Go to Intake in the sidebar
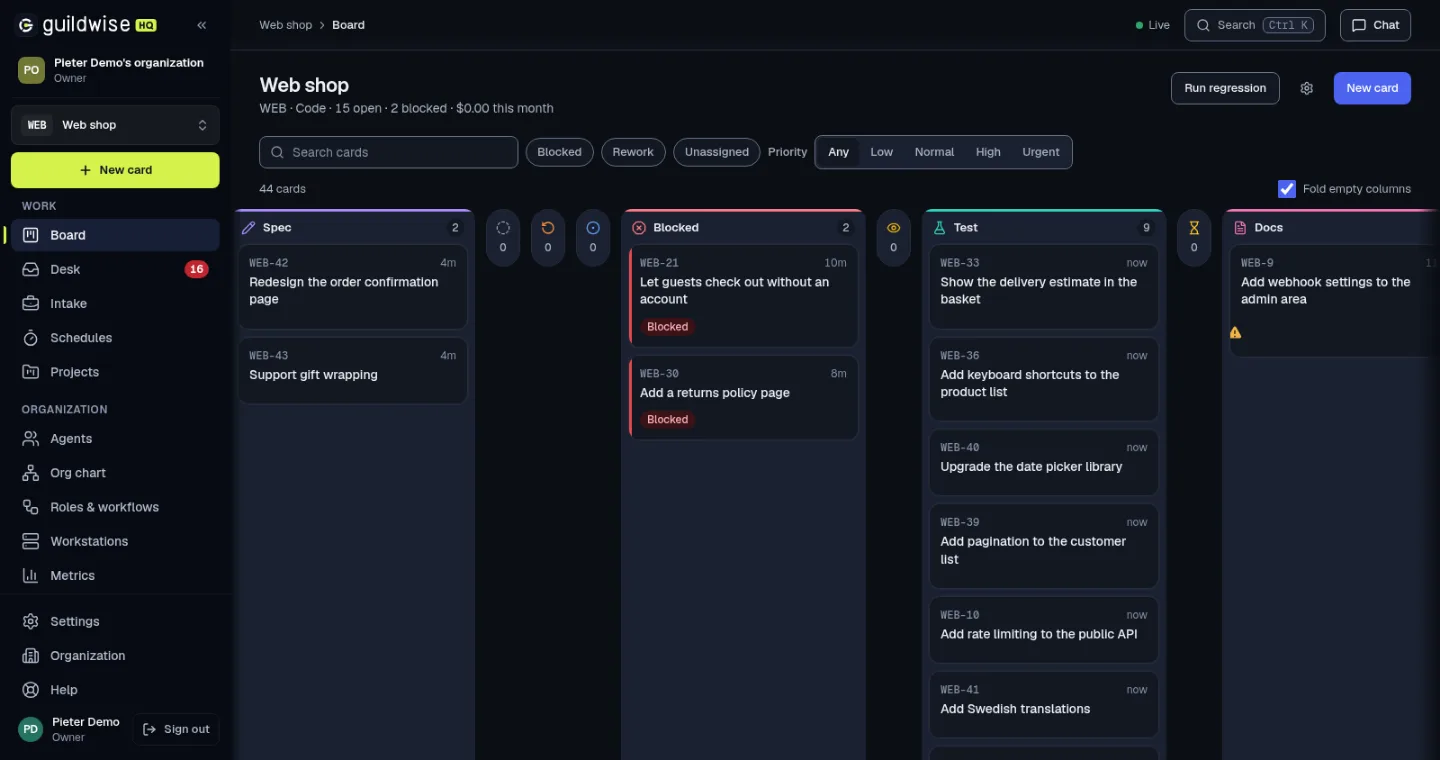Viewport: 1440px width, 760px height. tap(115, 303)
